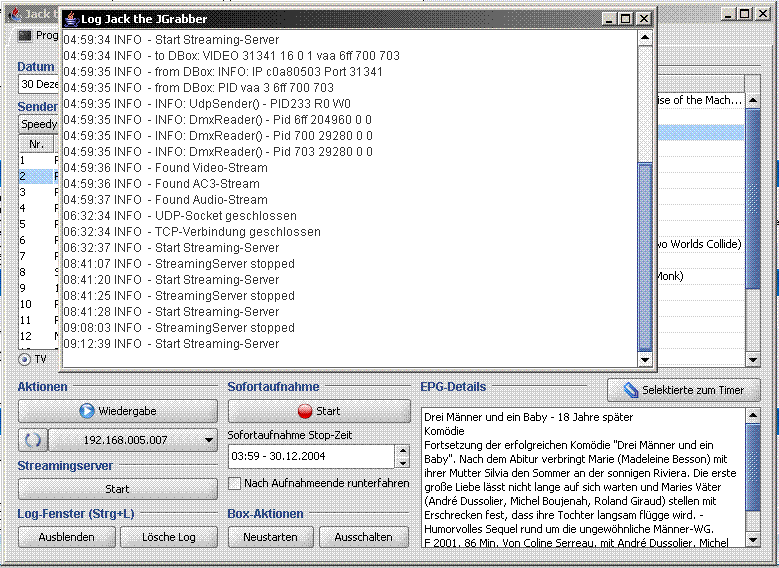The height and width of the screenshot is (568, 779).
Task: Close the Log Jack the JGrabber window
Action: (644, 19)
